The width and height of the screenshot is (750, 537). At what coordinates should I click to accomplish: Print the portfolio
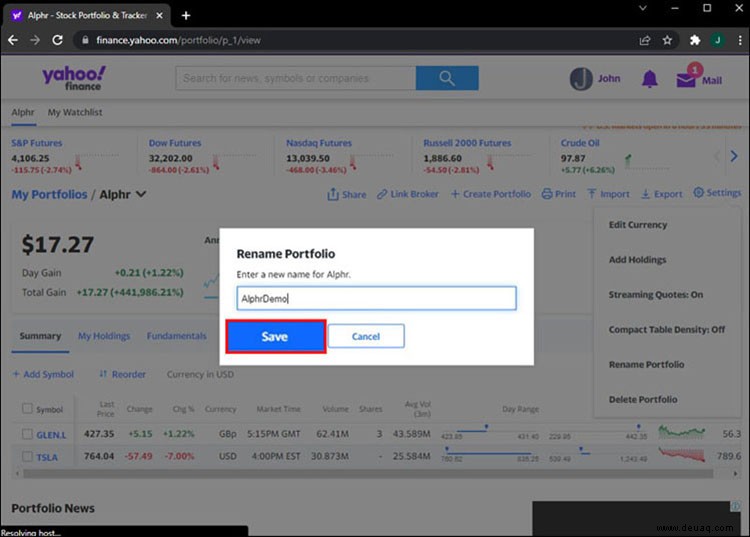point(559,194)
